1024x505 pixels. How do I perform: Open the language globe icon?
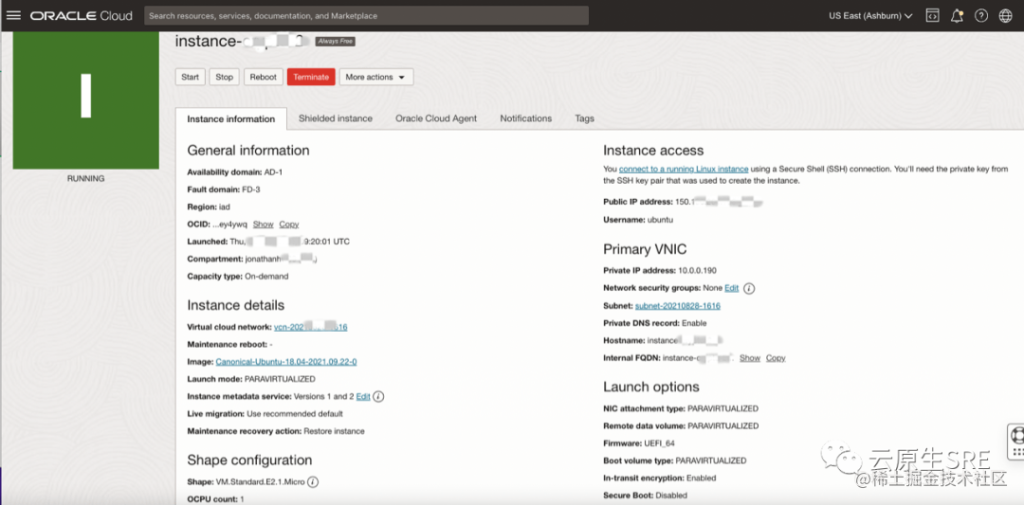pos(1006,16)
